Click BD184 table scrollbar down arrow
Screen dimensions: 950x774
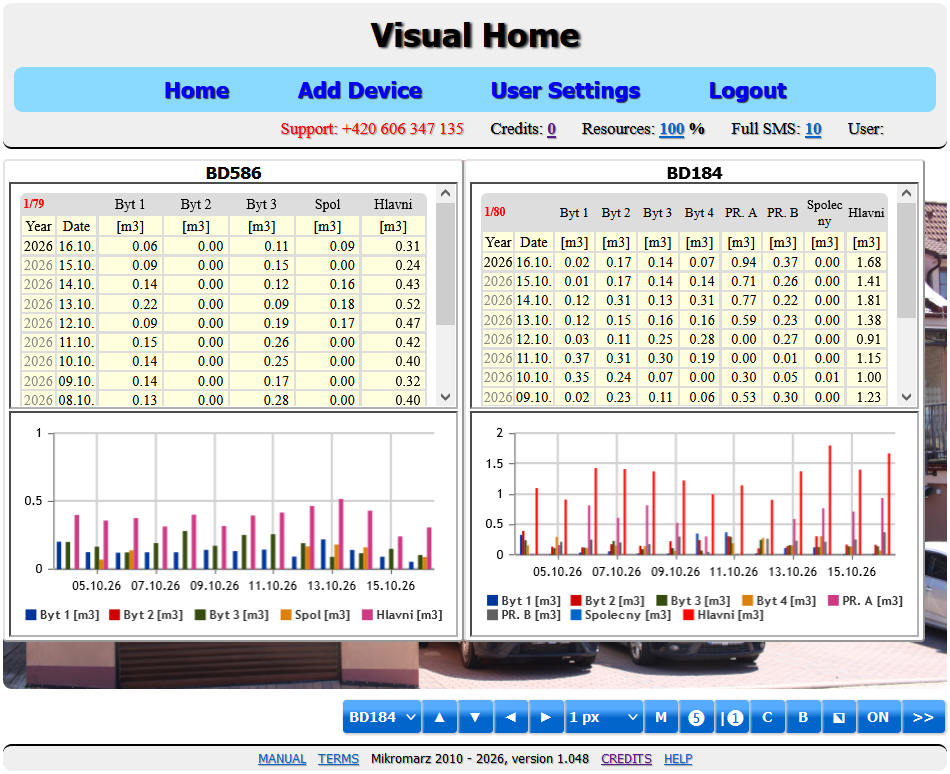(x=906, y=397)
